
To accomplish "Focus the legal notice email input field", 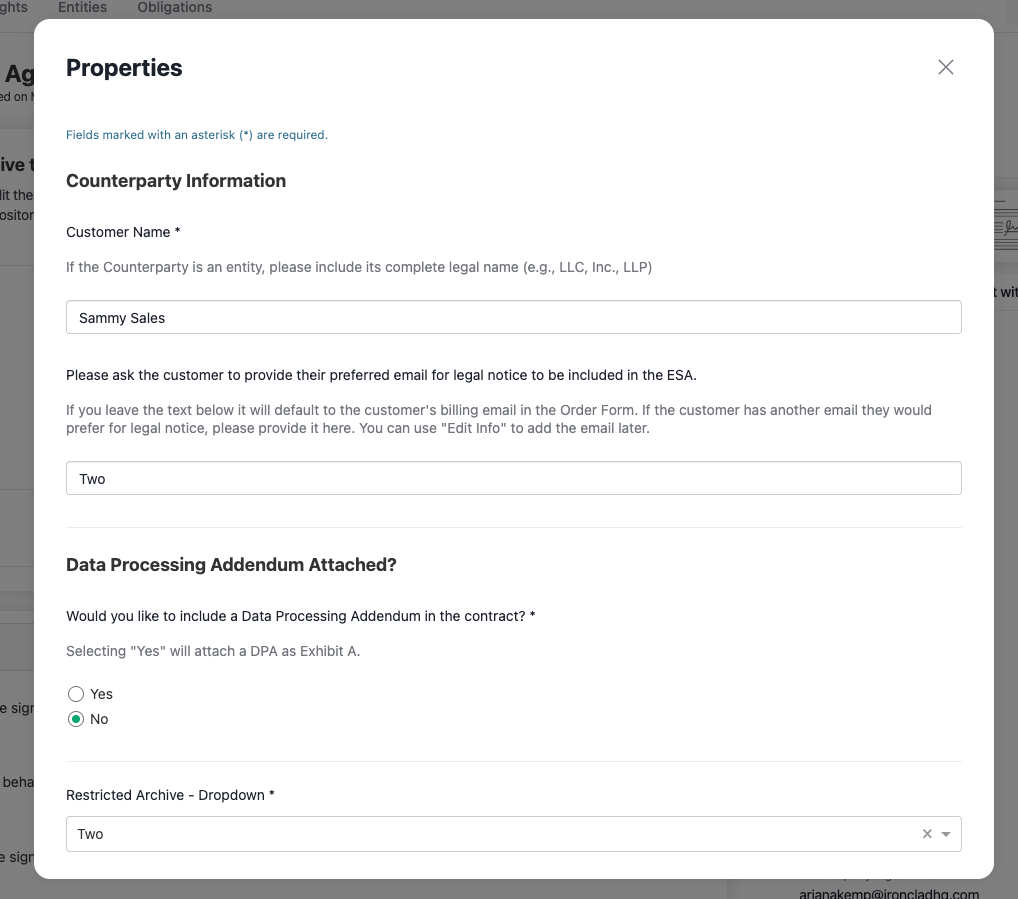I will point(513,479).
